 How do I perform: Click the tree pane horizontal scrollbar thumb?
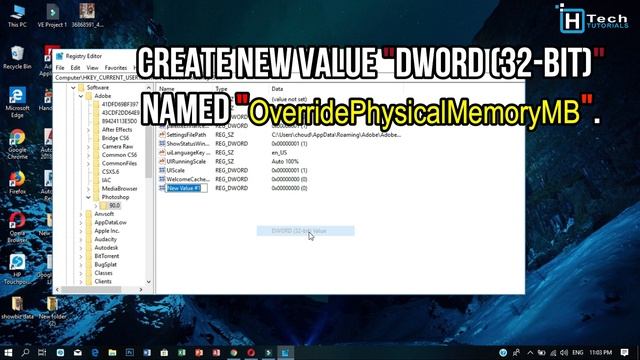point(91,289)
